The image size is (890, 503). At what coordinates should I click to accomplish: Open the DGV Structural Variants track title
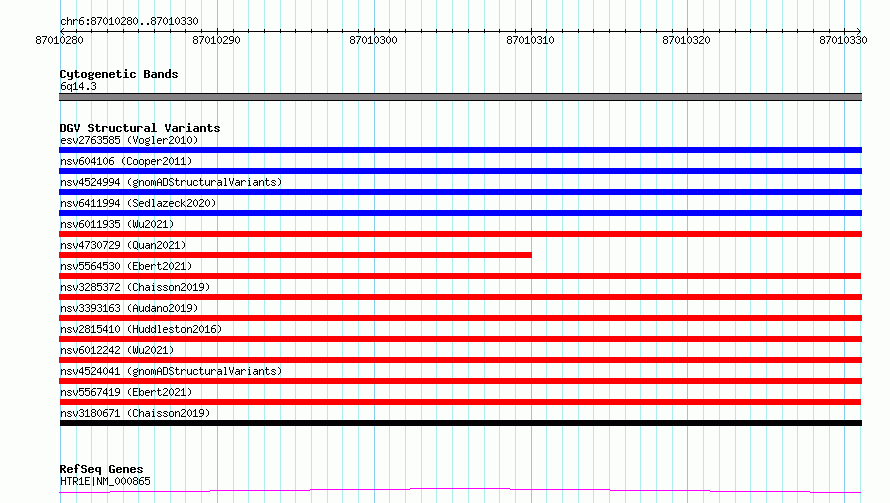(x=140, y=128)
